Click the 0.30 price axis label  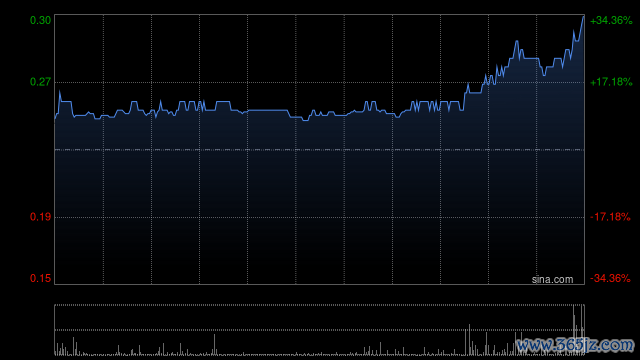click(40, 20)
